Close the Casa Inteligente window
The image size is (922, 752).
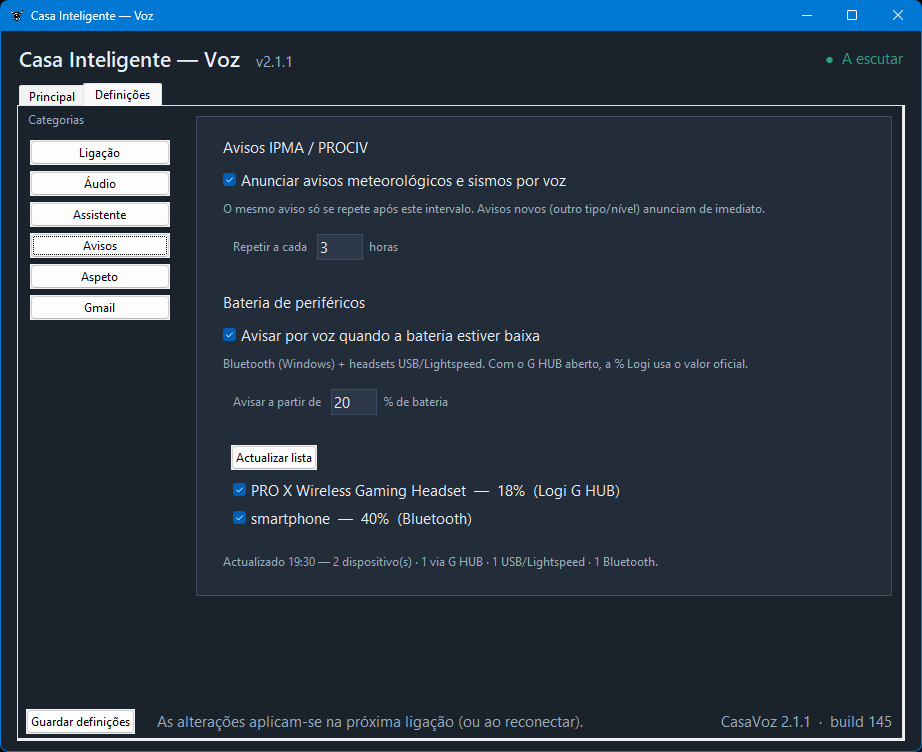point(897,15)
